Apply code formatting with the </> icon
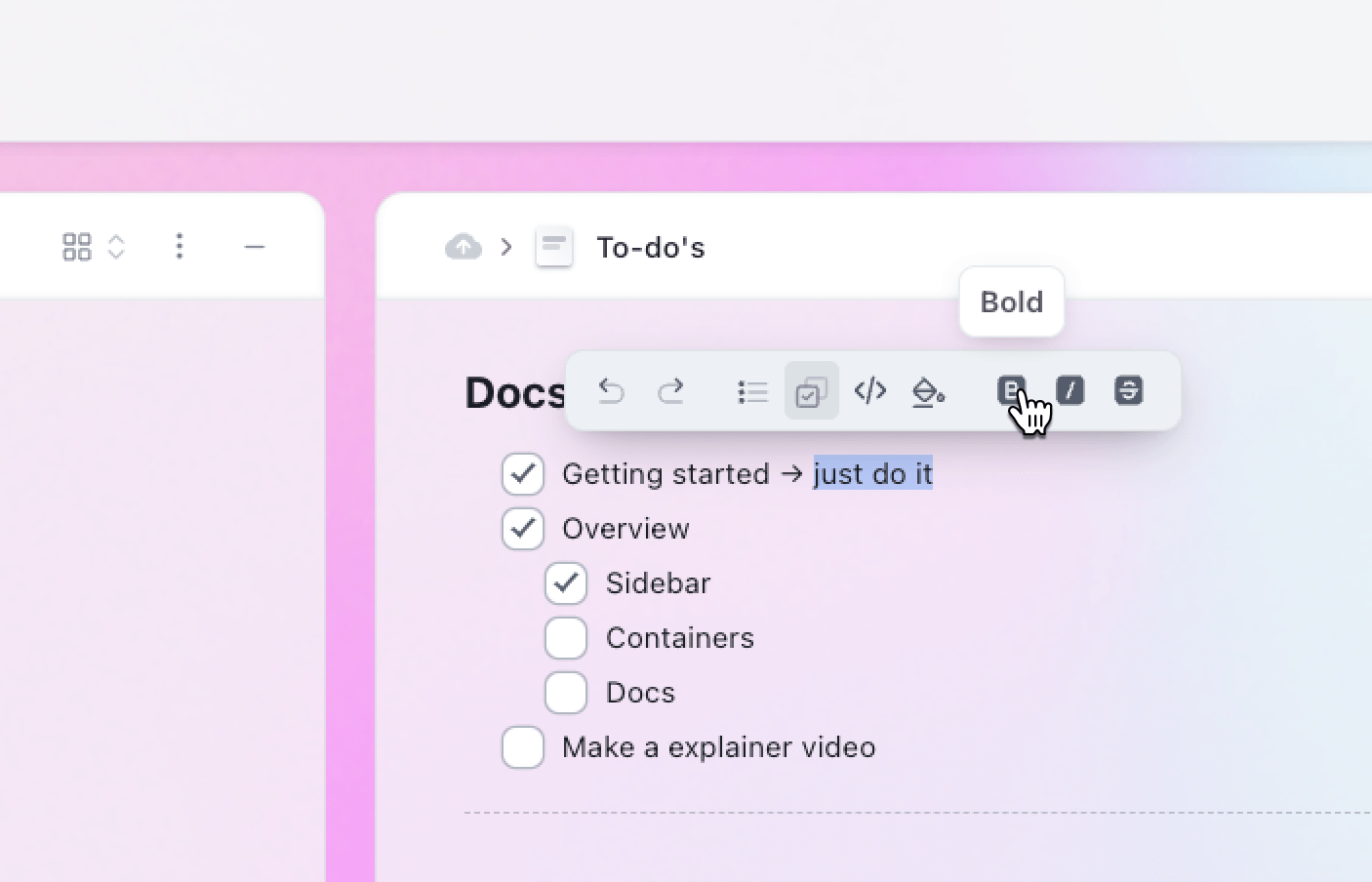 tap(869, 391)
